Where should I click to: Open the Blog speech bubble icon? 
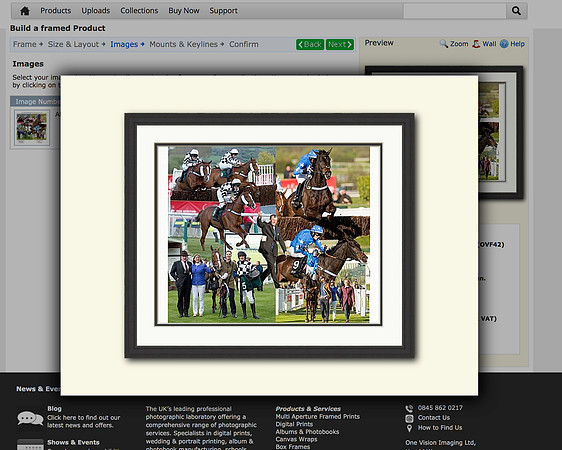coord(30,418)
